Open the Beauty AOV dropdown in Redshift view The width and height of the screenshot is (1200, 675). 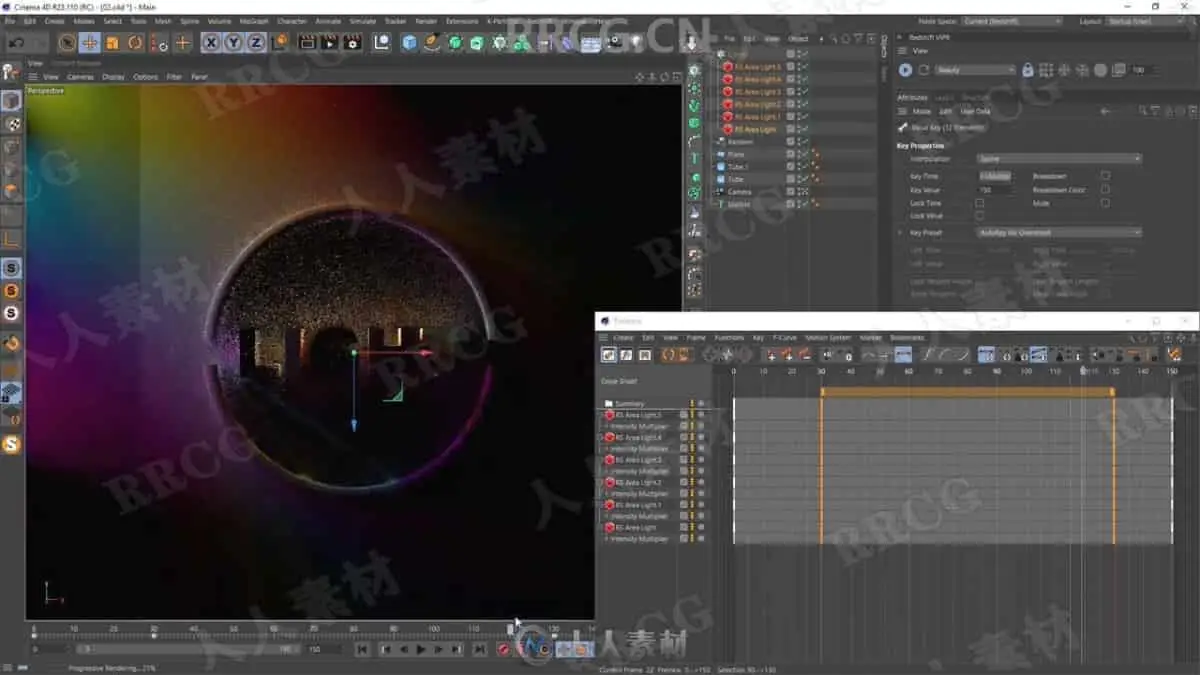pos(975,70)
